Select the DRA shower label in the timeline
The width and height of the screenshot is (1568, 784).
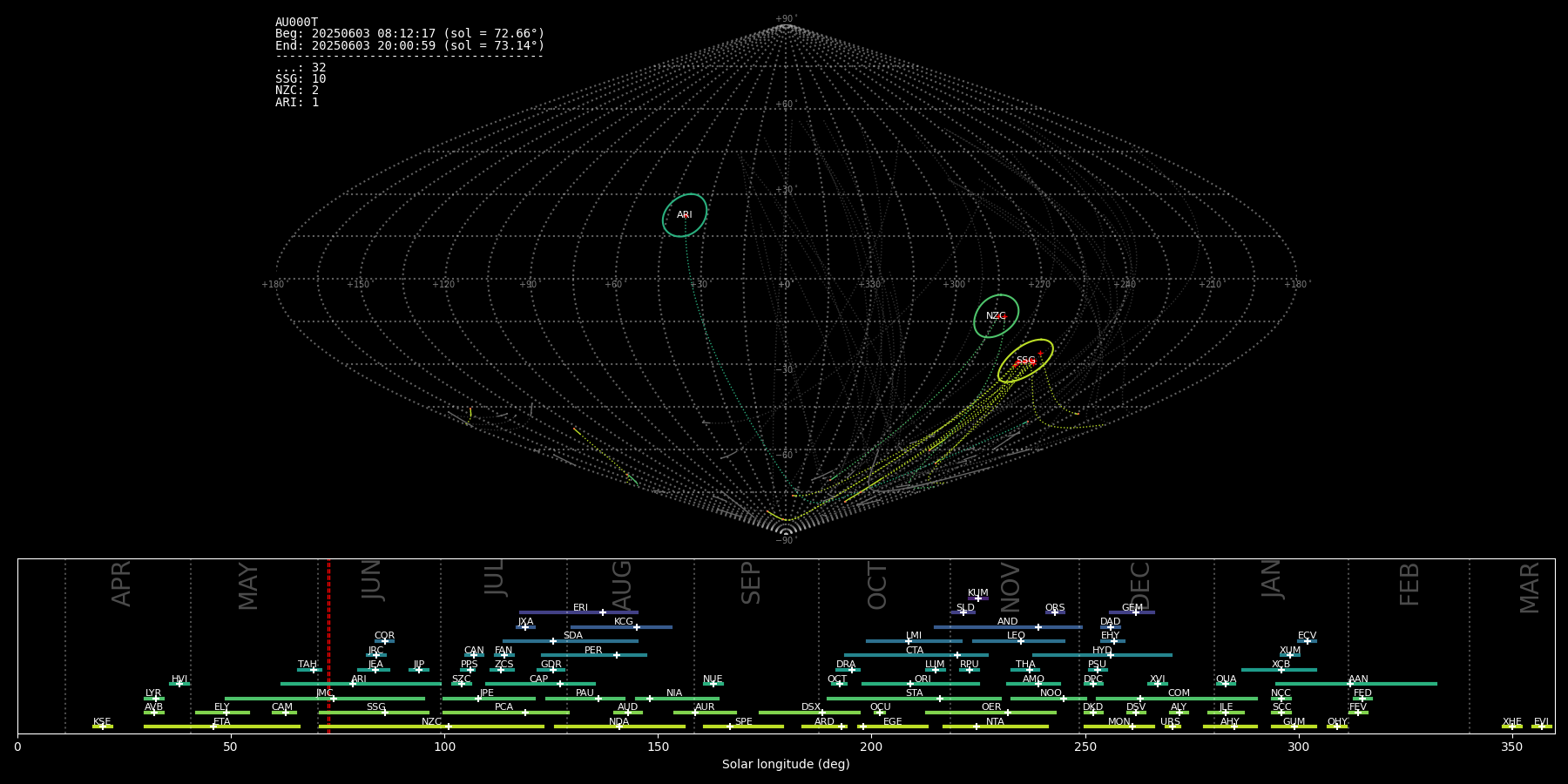pyautogui.click(x=846, y=665)
